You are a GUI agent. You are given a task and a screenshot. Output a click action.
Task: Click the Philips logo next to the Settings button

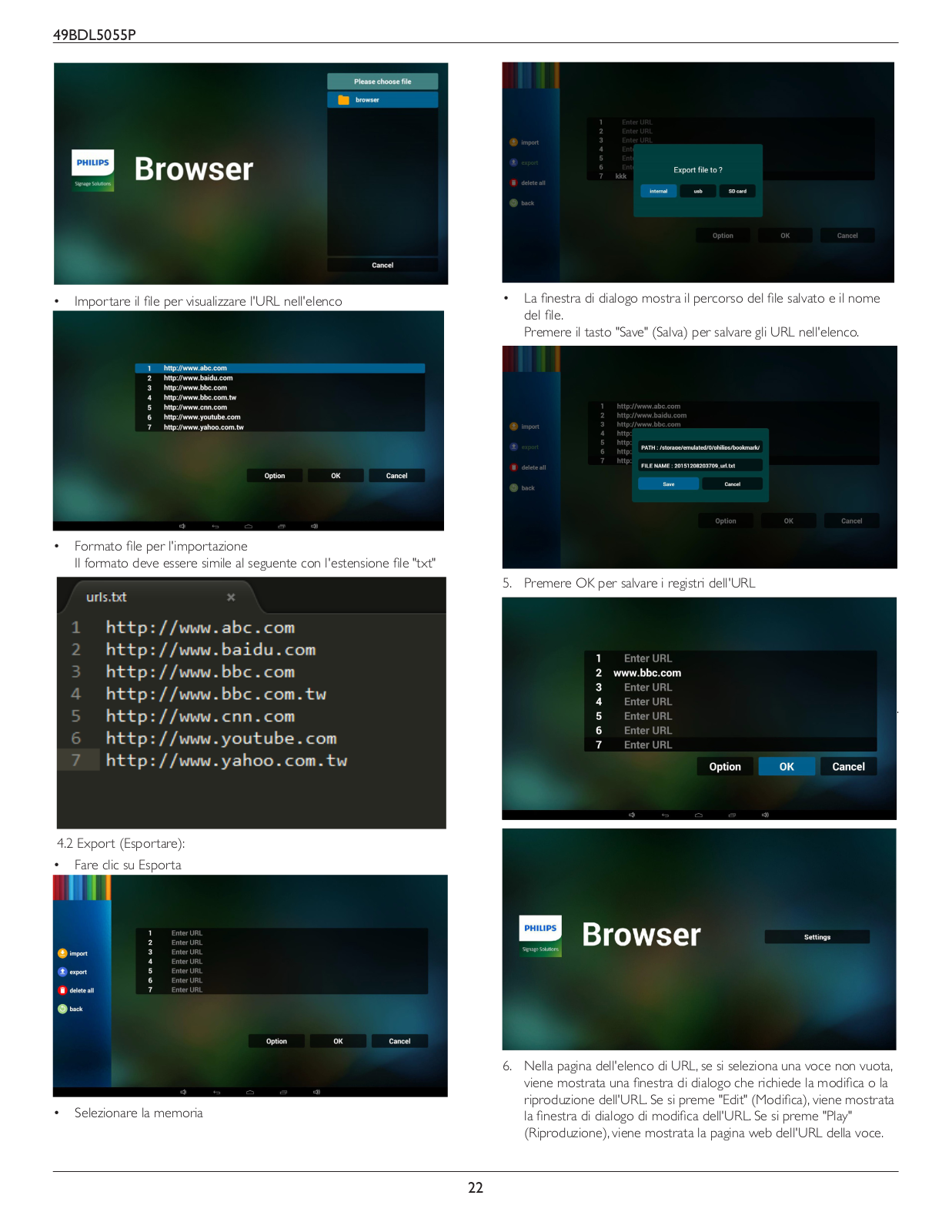click(540, 936)
